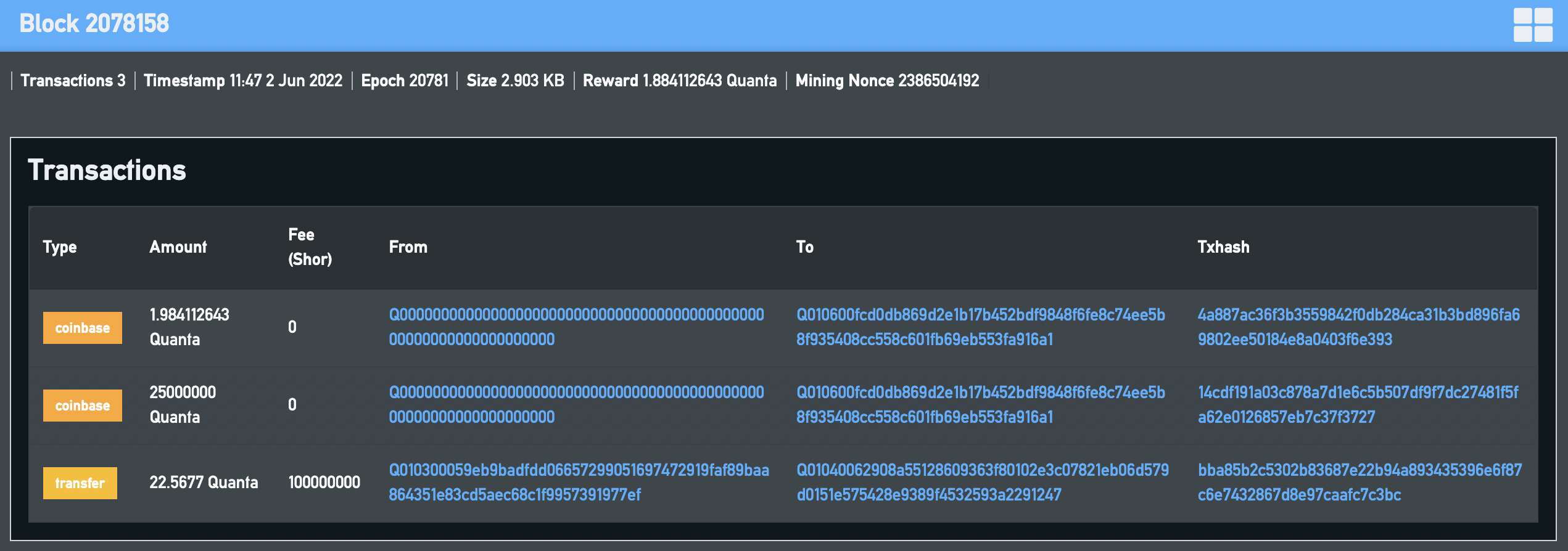Click the Fee (Shor) column header
Viewport: 1568px width, 551px height.
(310, 247)
